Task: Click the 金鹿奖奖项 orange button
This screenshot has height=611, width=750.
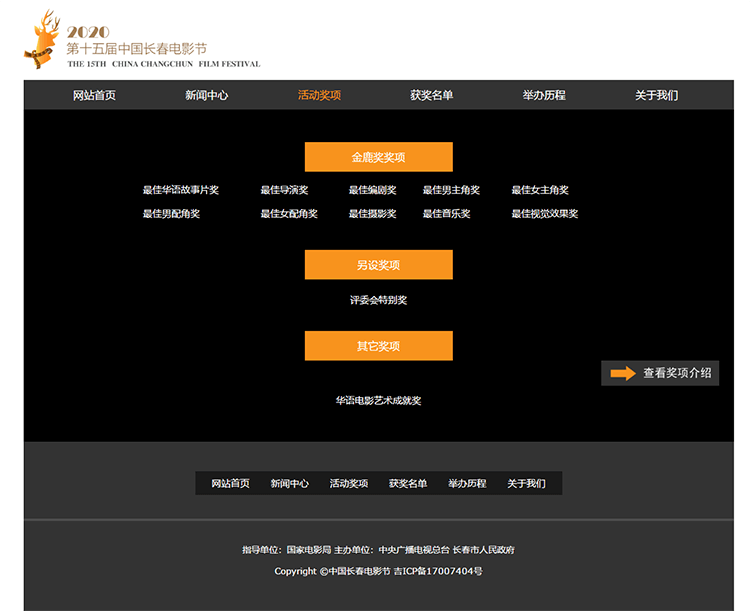Action: coord(378,157)
